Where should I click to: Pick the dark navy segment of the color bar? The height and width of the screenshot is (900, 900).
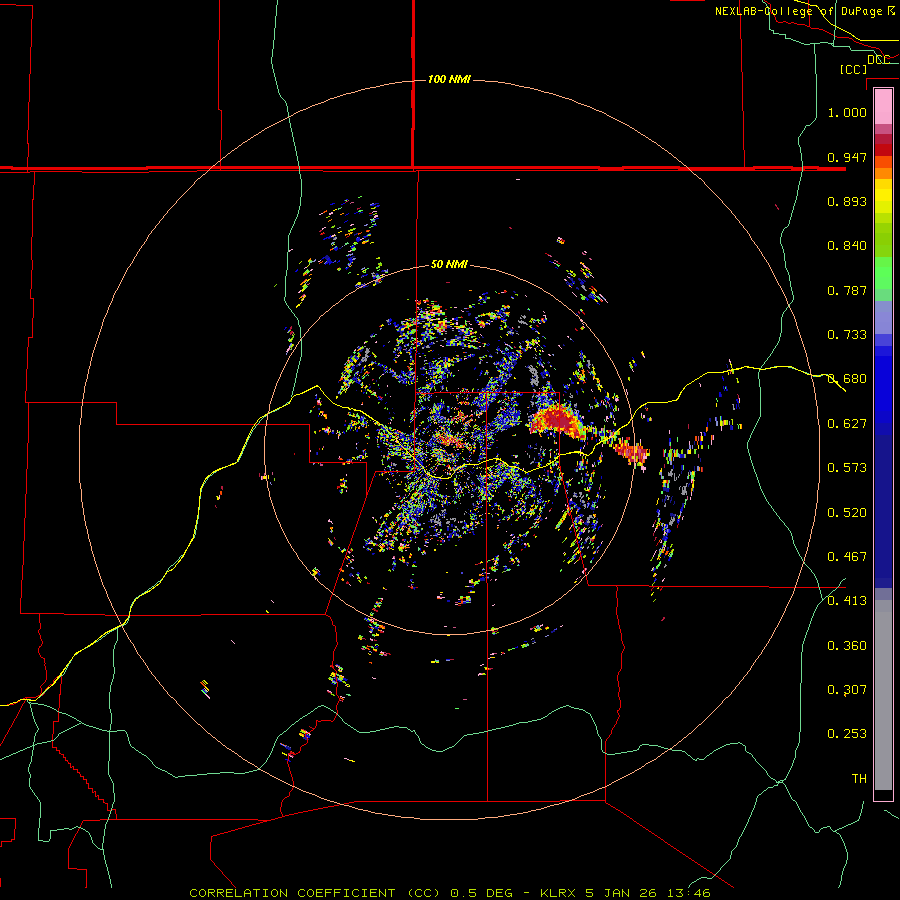pos(883,505)
